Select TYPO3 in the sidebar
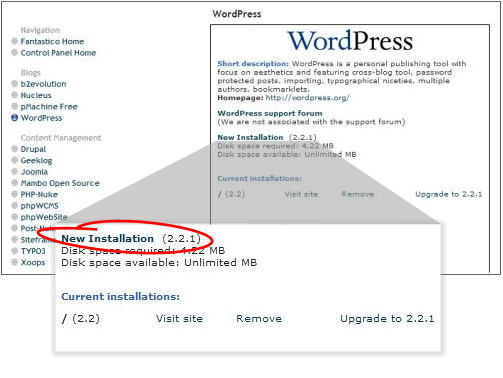 coord(33,251)
